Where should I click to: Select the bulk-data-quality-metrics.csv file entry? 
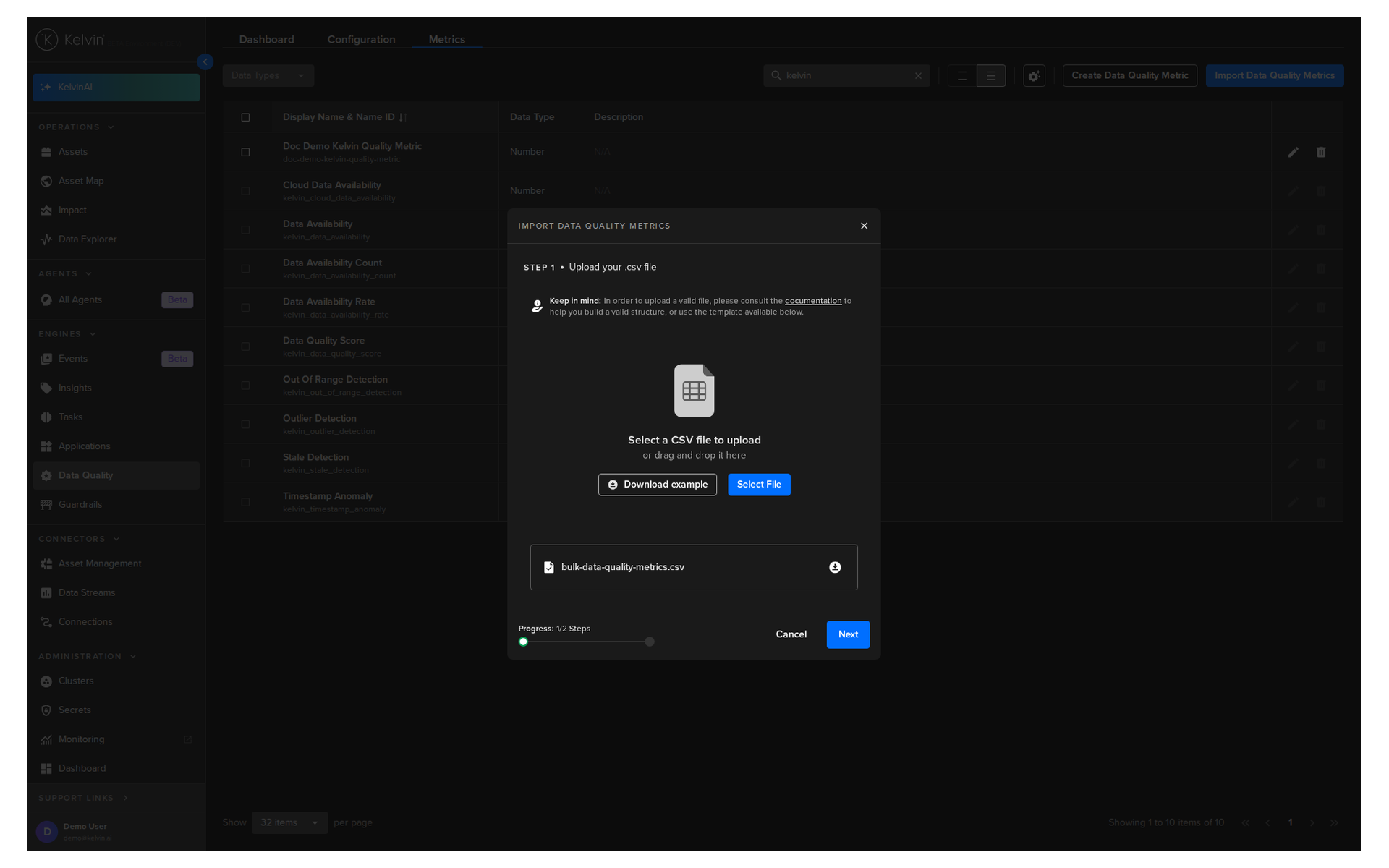[694, 567]
